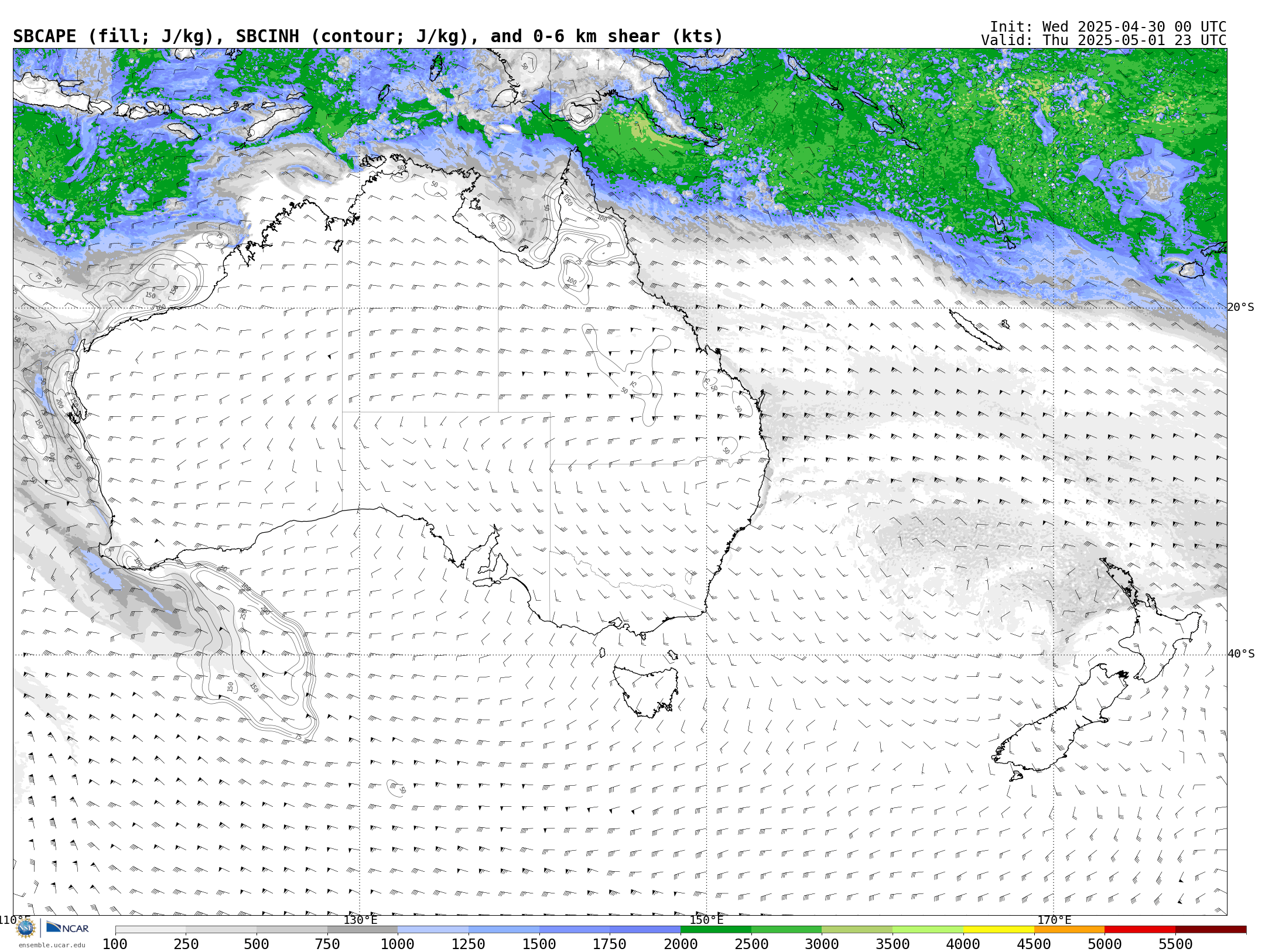The width and height of the screenshot is (1265, 952).
Task: Click the colorbar value label 250
Action: (x=186, y=944)
